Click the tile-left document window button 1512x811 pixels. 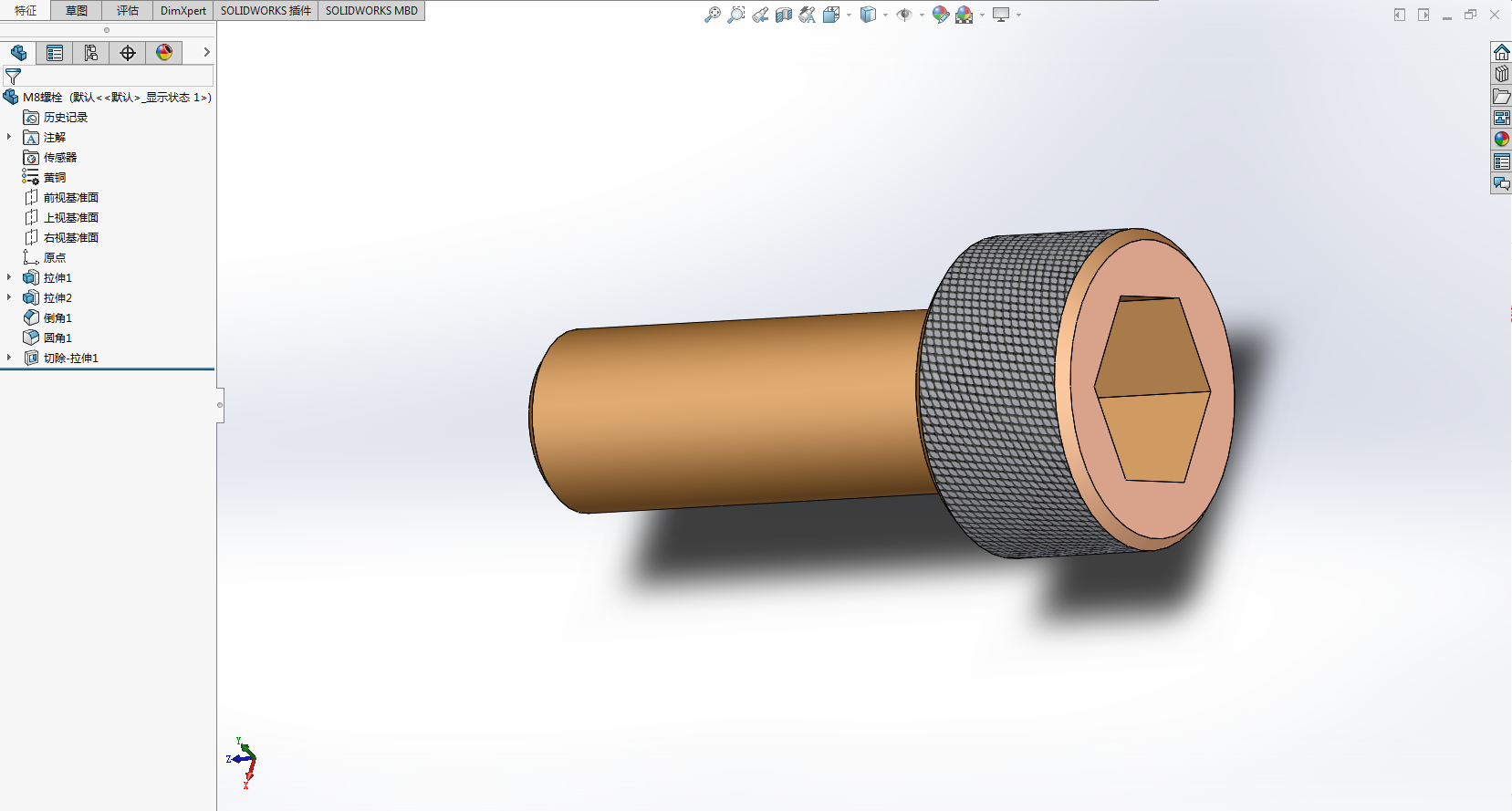pos(1400,15)
